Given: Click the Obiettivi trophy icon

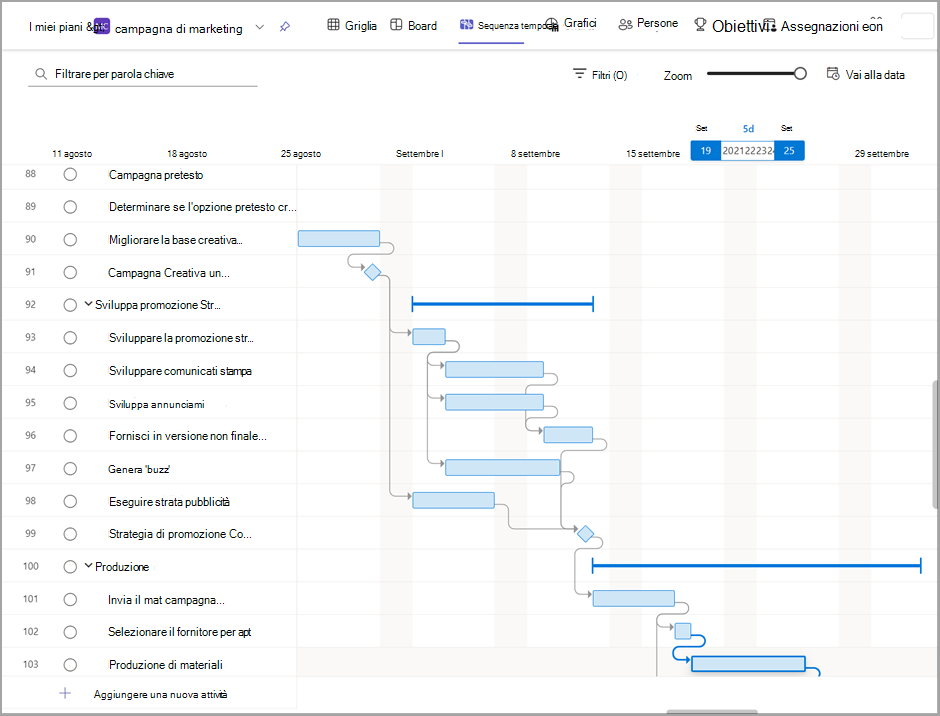Looking at the screenshot, I should 700,24.
